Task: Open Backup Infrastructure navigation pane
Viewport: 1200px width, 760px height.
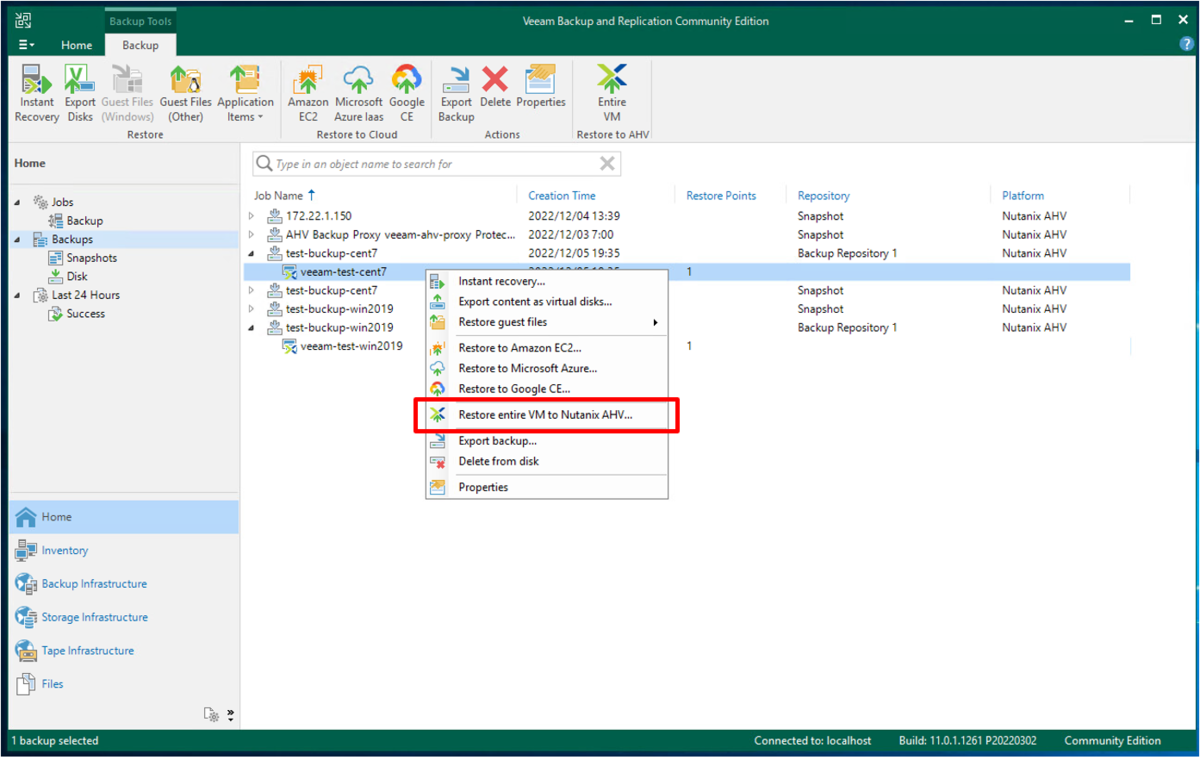Action: pos(124,584)
